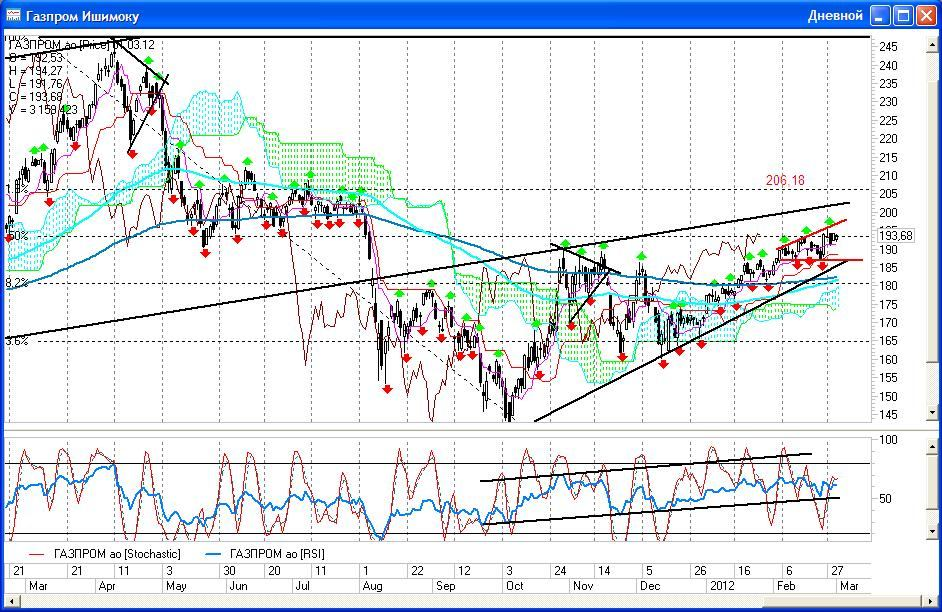Click the date 16 on the time axis

(745, 571)
